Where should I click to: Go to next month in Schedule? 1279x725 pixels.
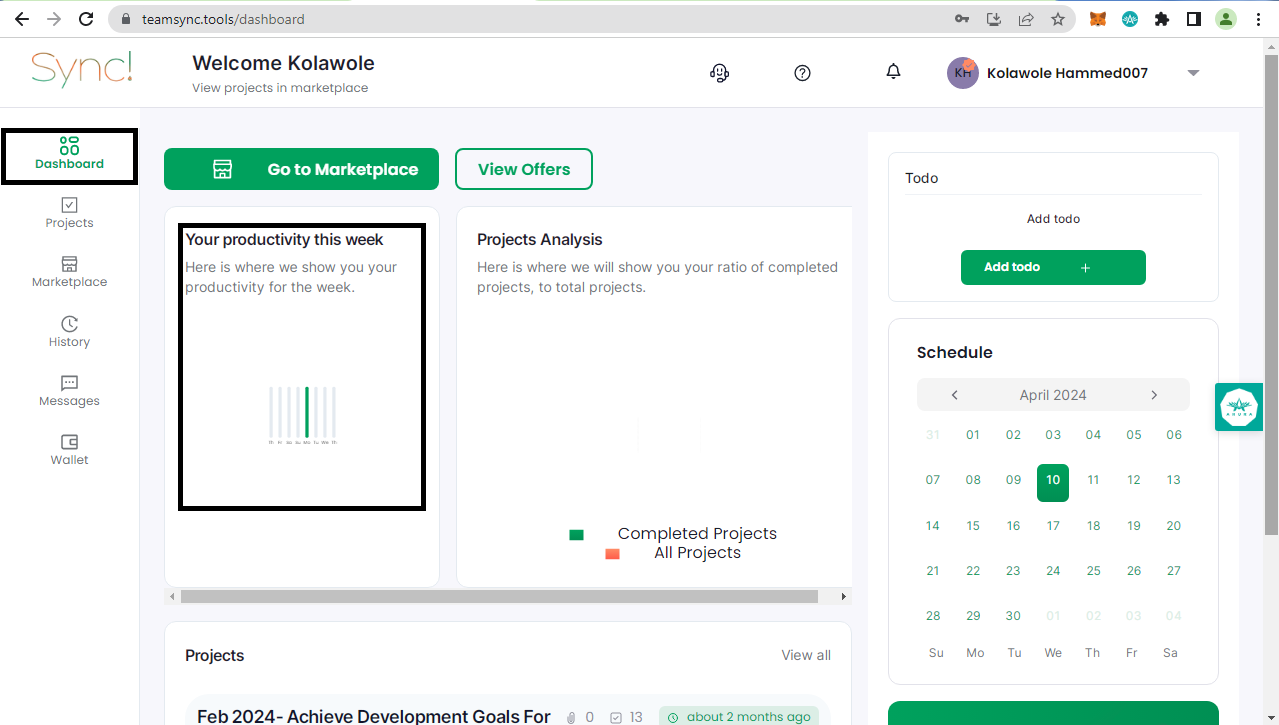(1153, 395)
